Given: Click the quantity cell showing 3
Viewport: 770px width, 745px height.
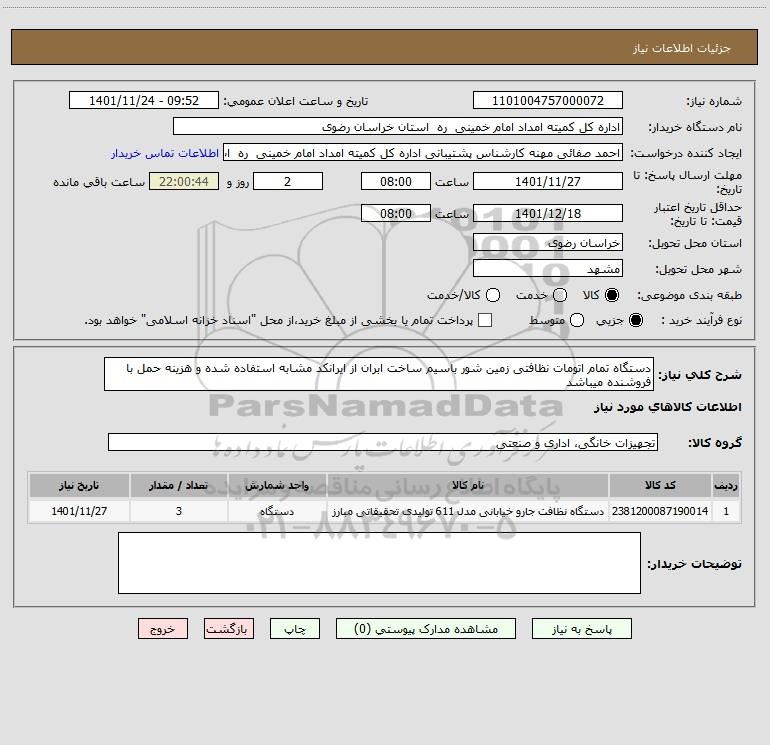Looking at the screenshot, I should pyautogui.click(x=179, y=511).
